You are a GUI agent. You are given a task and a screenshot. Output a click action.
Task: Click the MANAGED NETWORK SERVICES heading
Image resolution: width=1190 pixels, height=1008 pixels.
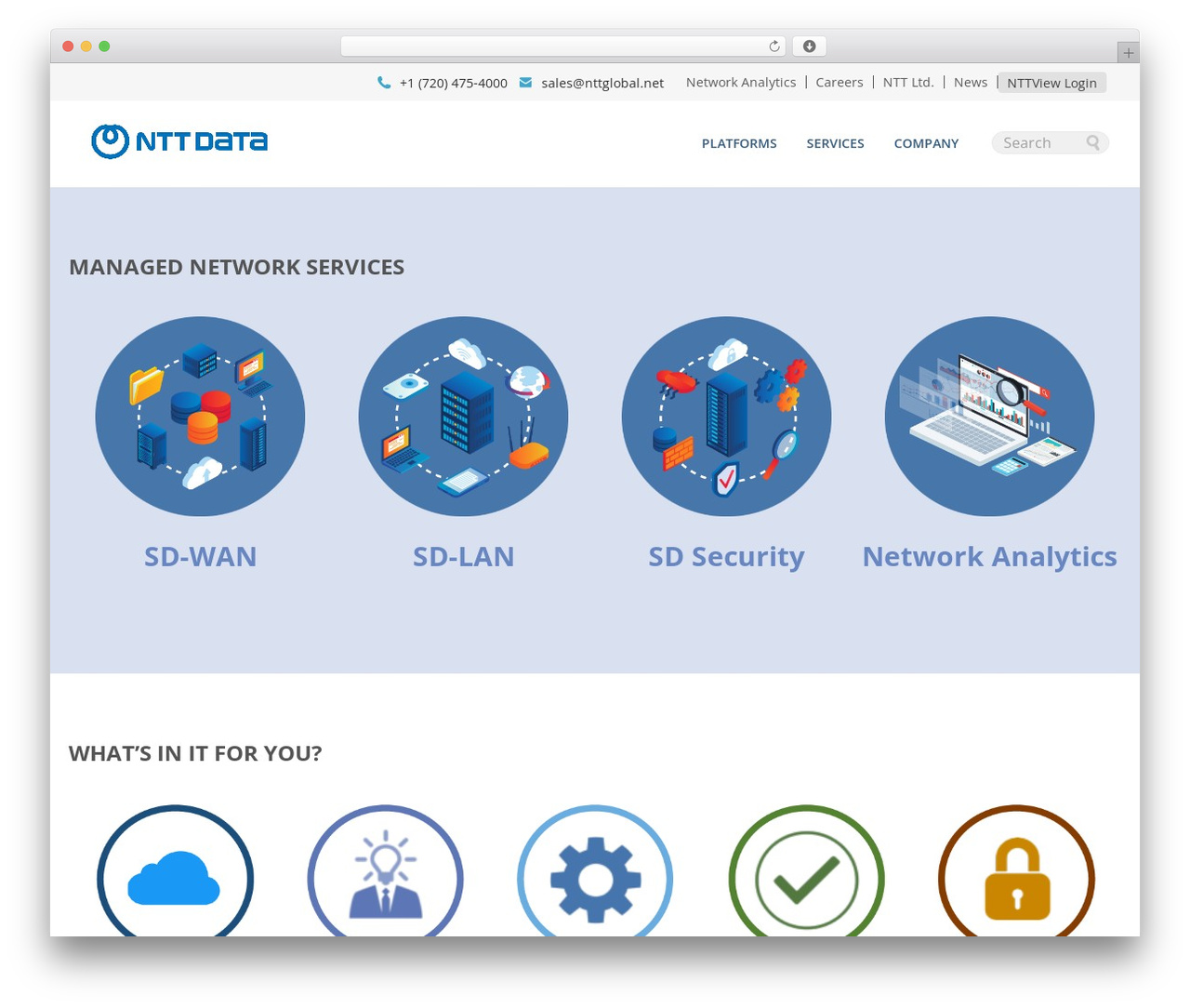tap(236, 267)
